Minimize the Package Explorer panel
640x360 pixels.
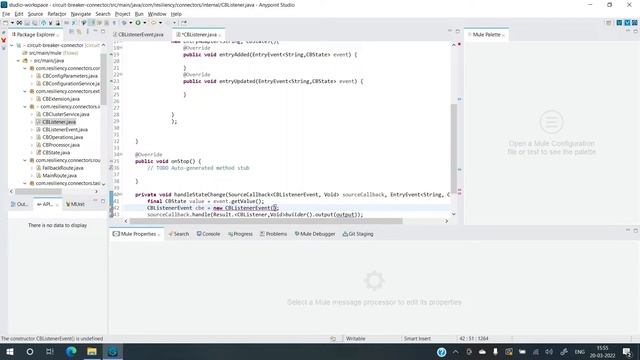[x=95, y=31]
